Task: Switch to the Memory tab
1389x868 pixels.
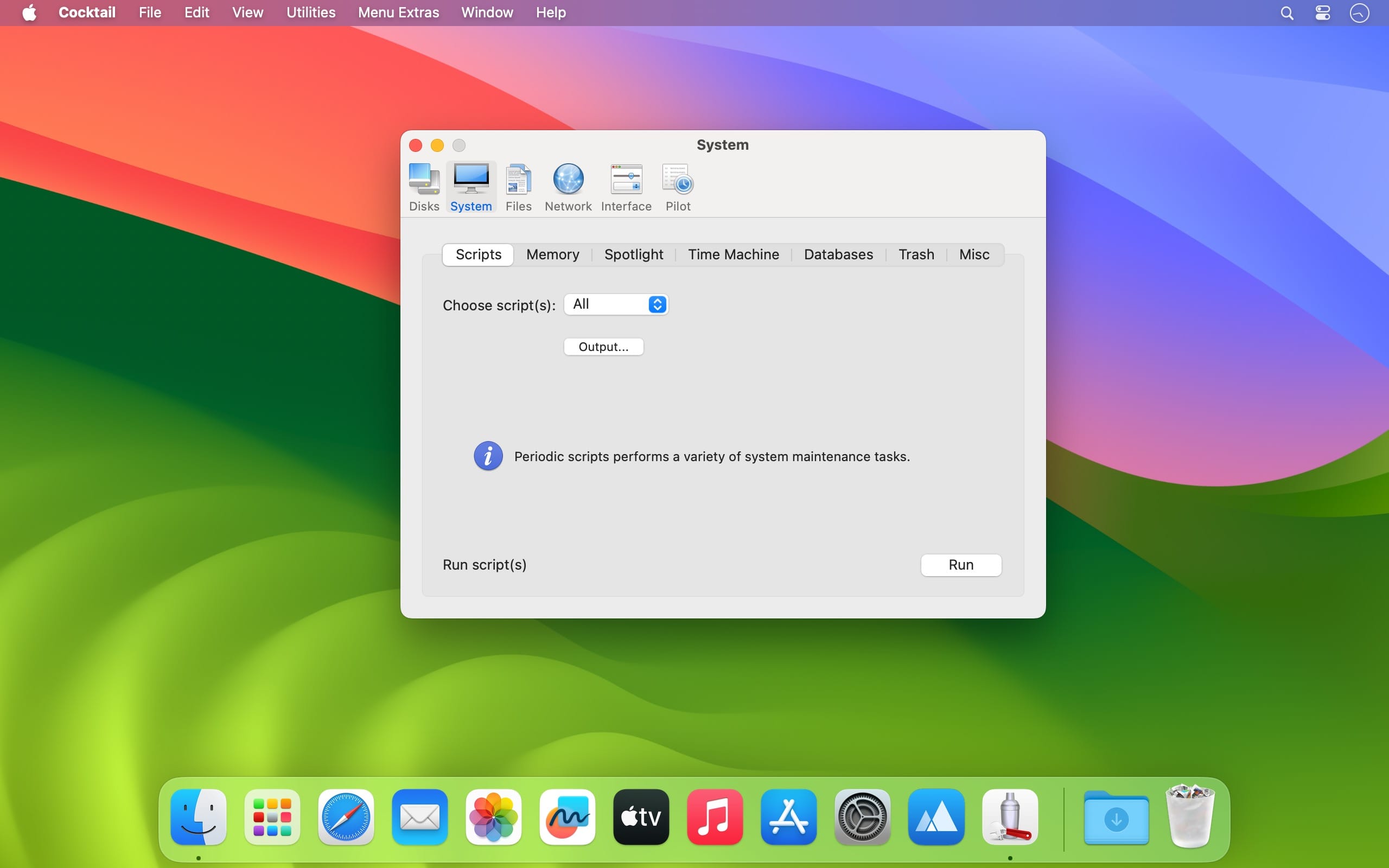Action: pos(553,254)
